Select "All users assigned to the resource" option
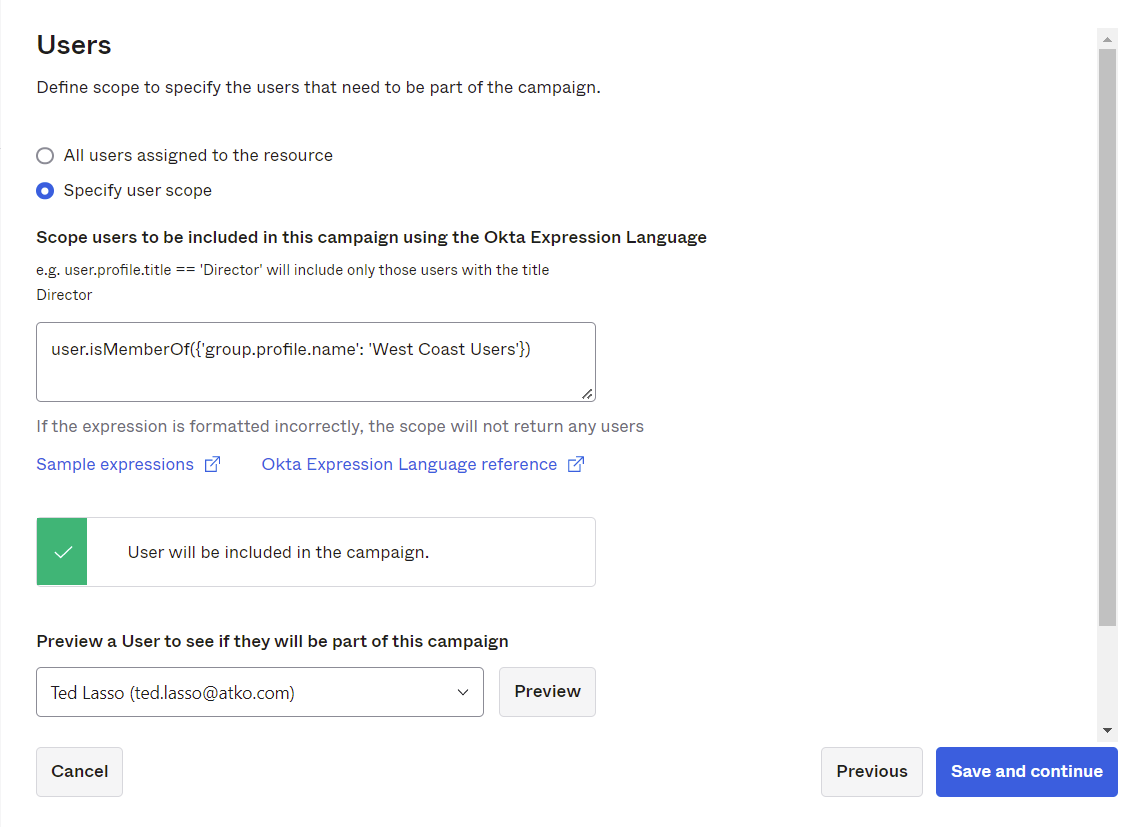This screenshot has height=827, width=1143. (45, 156)
